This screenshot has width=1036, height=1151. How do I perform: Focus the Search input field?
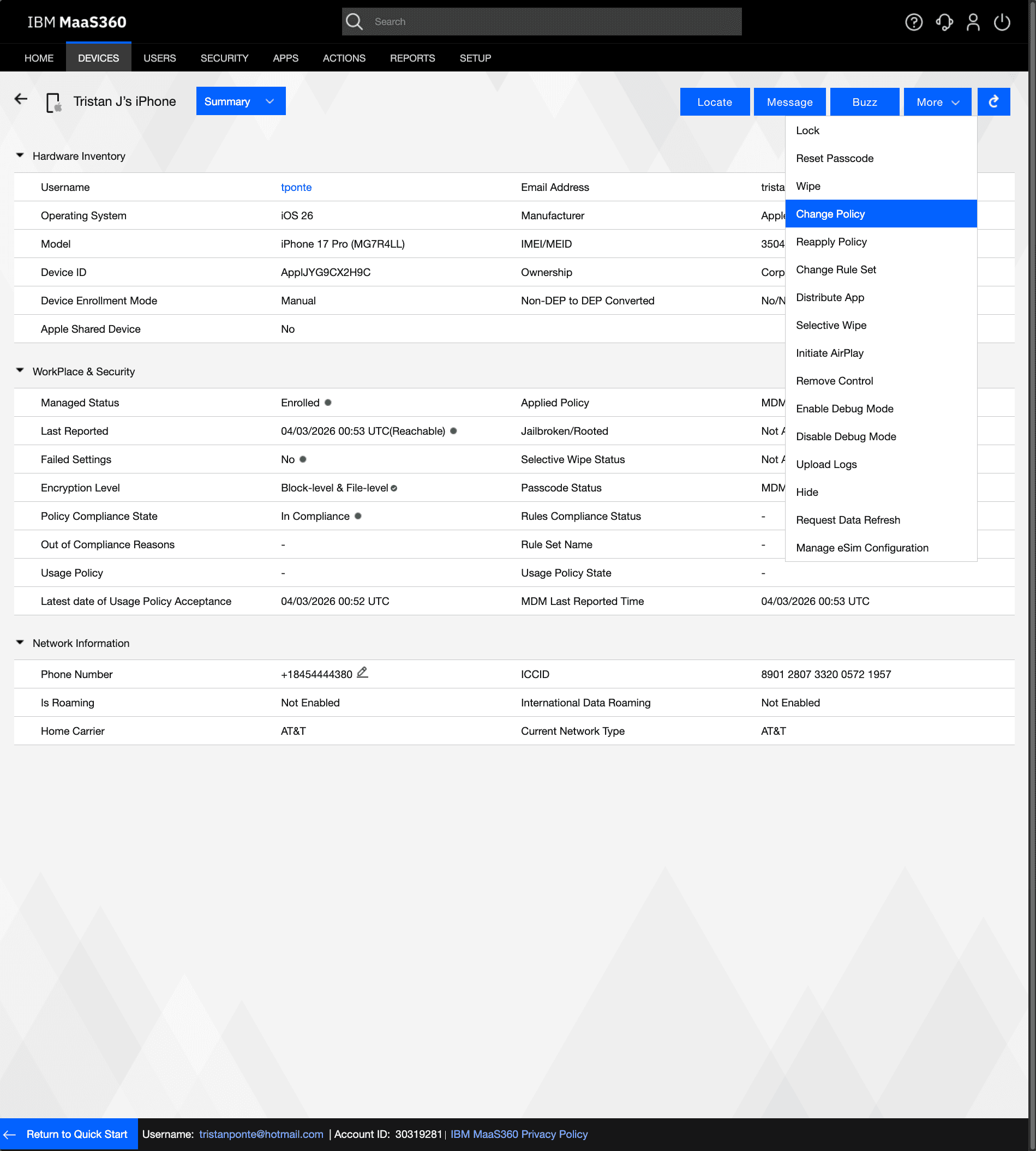coord(541,22)
